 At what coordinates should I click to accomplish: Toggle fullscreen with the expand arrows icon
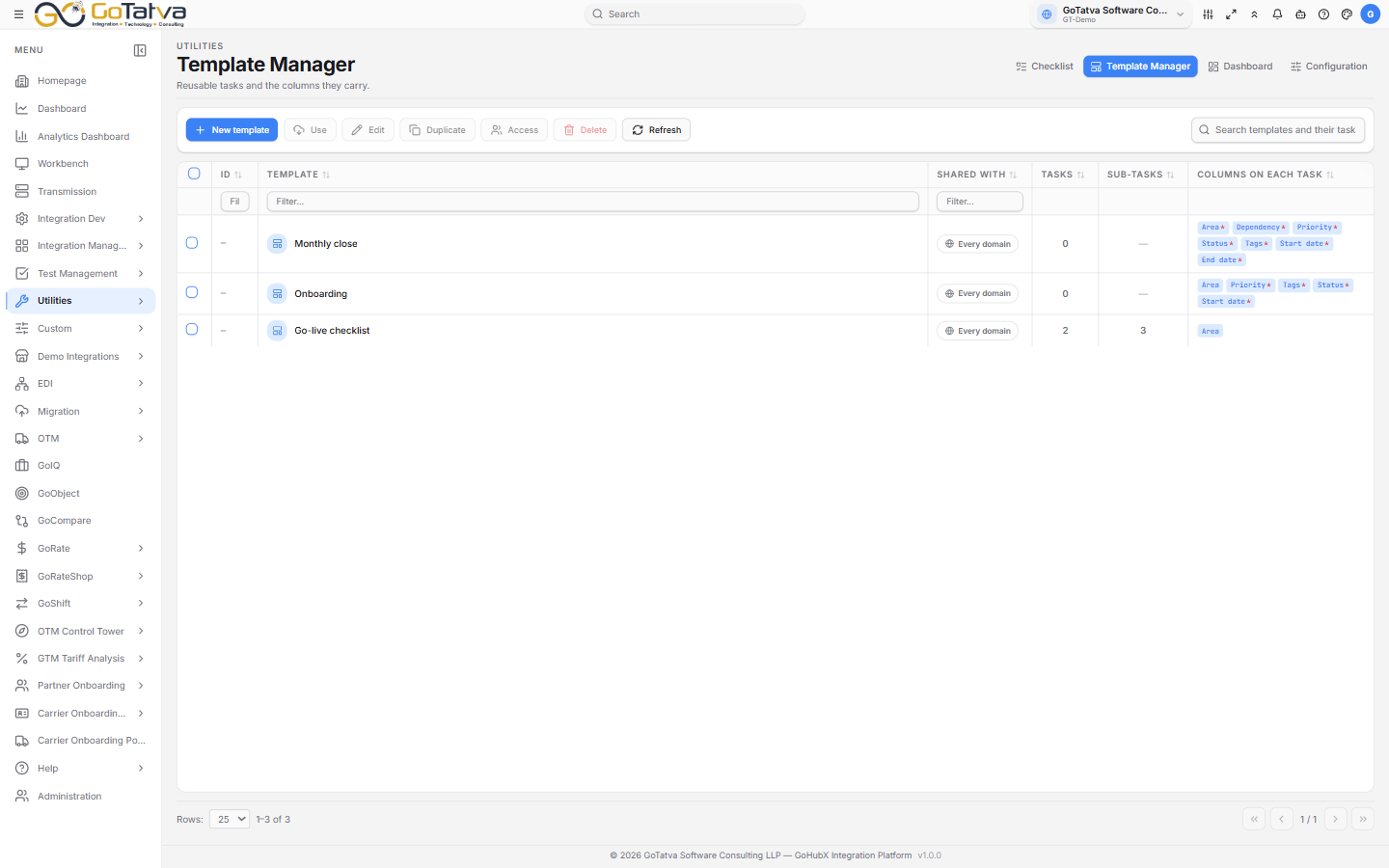tap(1231, 14)
